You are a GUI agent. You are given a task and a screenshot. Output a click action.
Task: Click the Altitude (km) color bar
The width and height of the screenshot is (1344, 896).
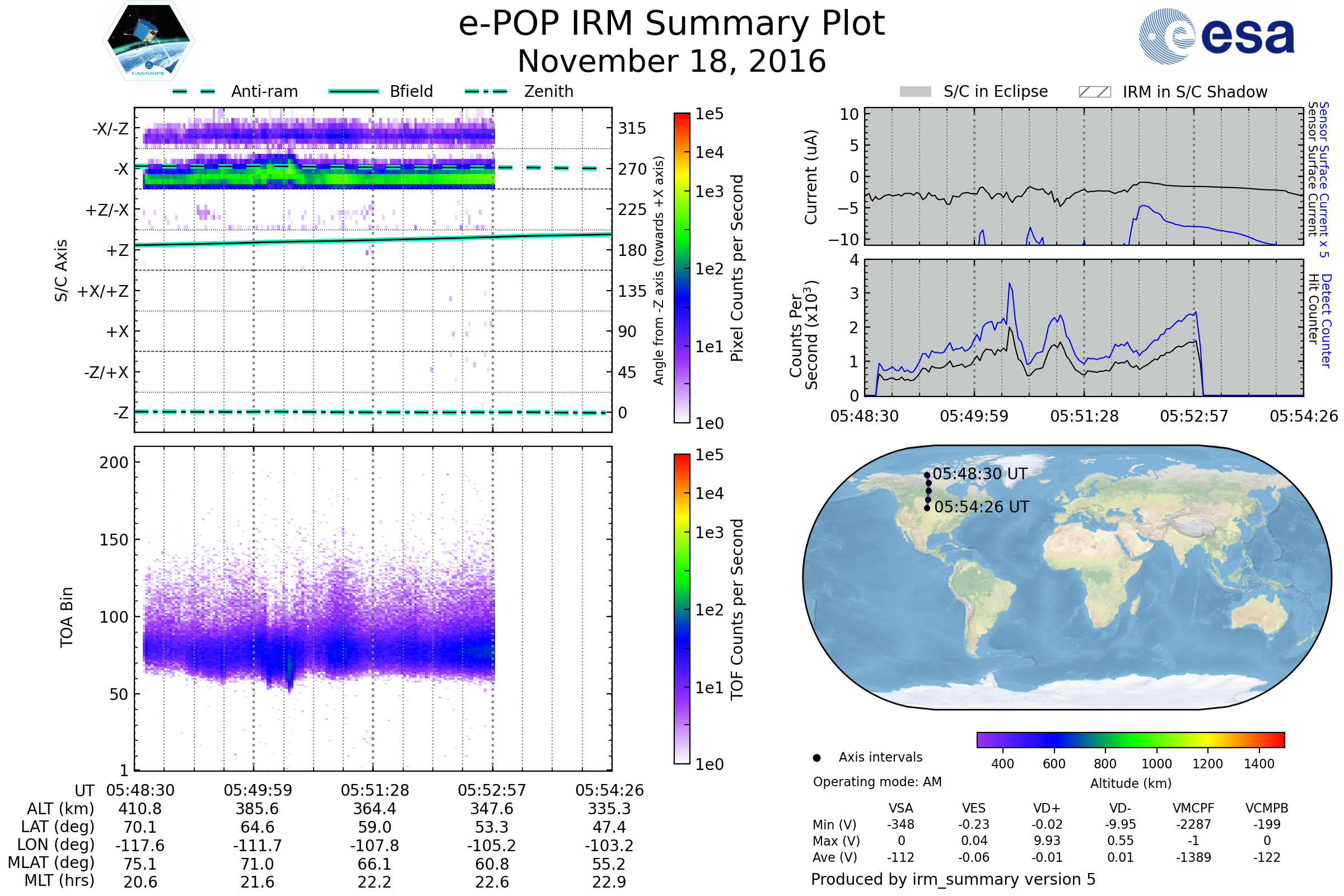point(1130,739)
